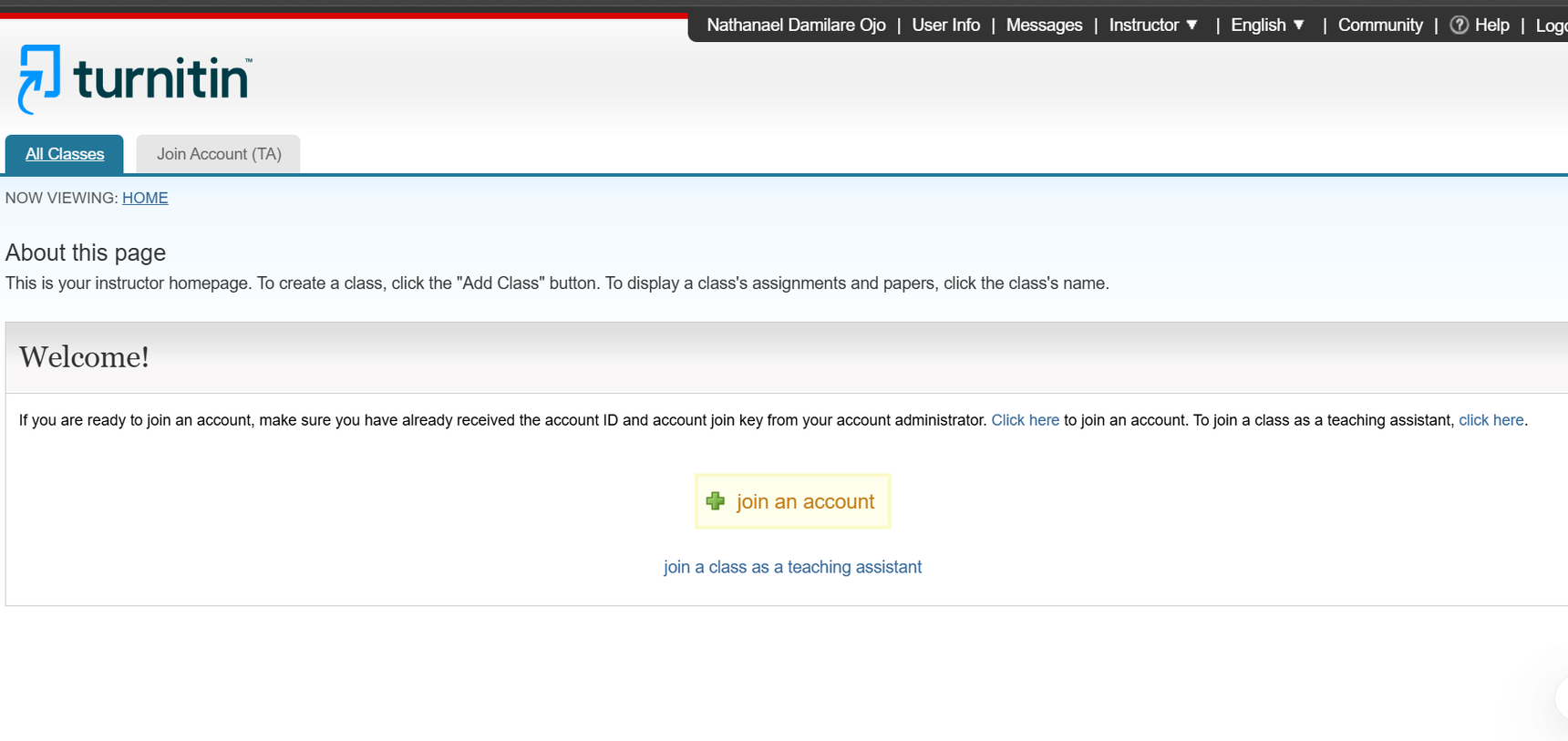Viewport: 1568px width, 741px height.
Task: Click the 'NOW VIEWING:' label
Action: [x=62, y=198]
